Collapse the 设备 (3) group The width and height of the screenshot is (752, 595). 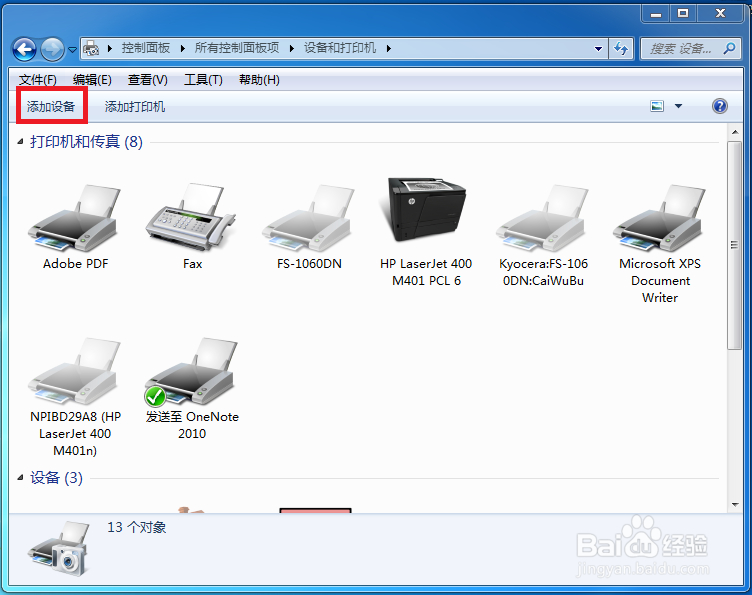(x=20, y=478)
